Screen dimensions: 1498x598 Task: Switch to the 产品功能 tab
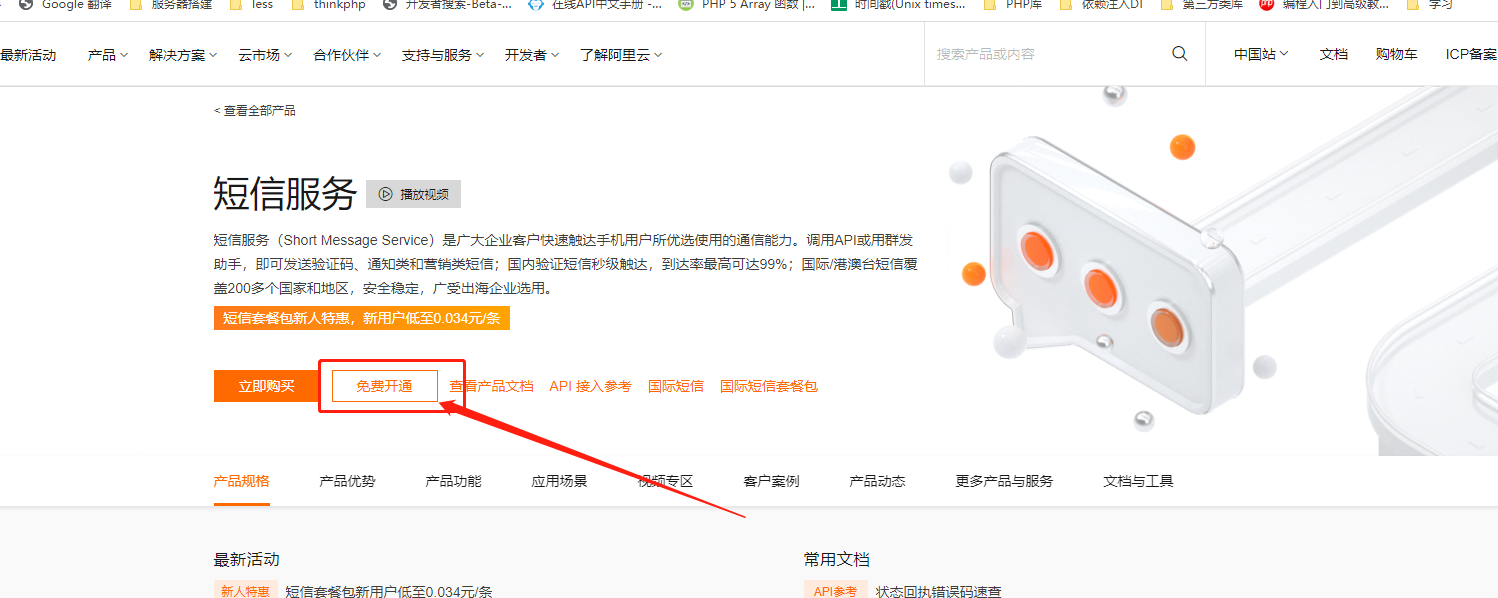pyautogui.click(x=453, y=481)
